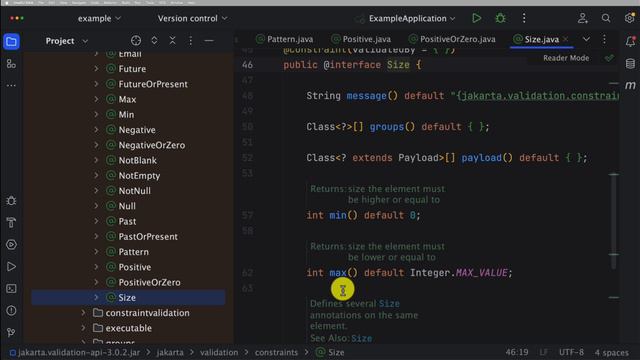Switch to Positive.java tab
The width and height of the screenshot is (640, 360).
point(361,39)
